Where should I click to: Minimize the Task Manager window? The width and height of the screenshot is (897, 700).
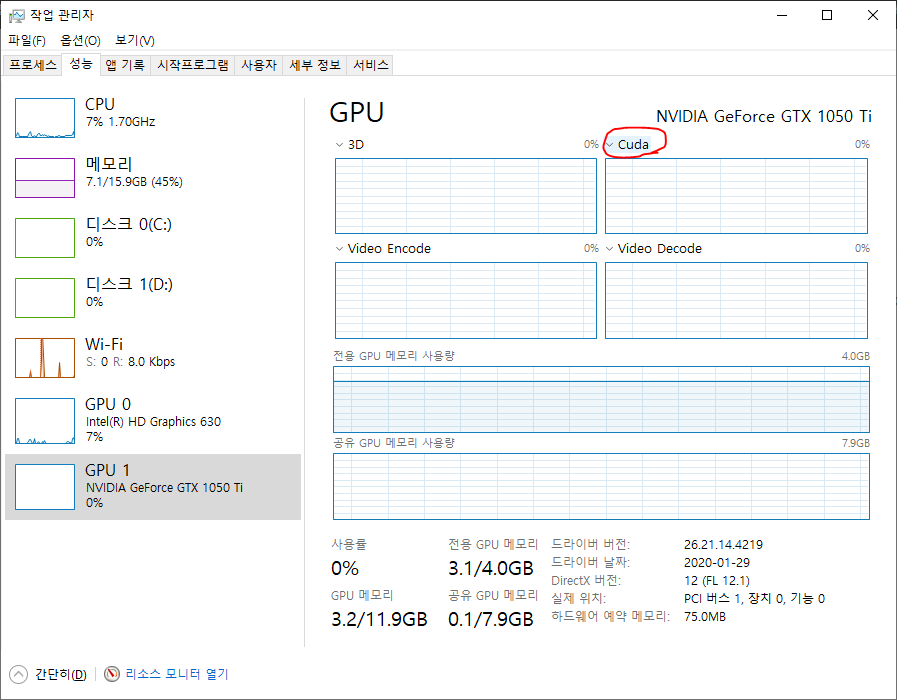[783, 15]
